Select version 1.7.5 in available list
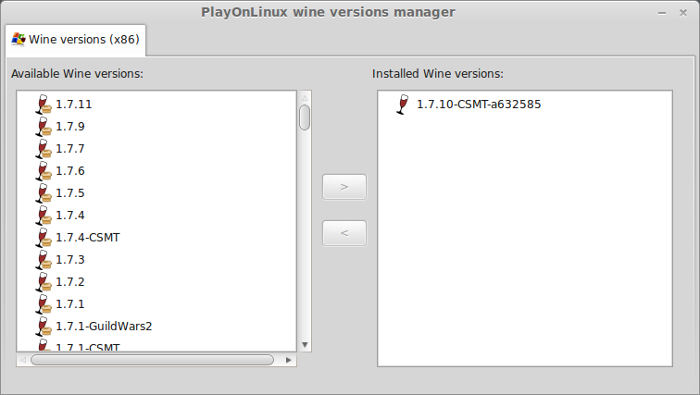The width and height of the screenshot is (700, 395). (70, 193)
